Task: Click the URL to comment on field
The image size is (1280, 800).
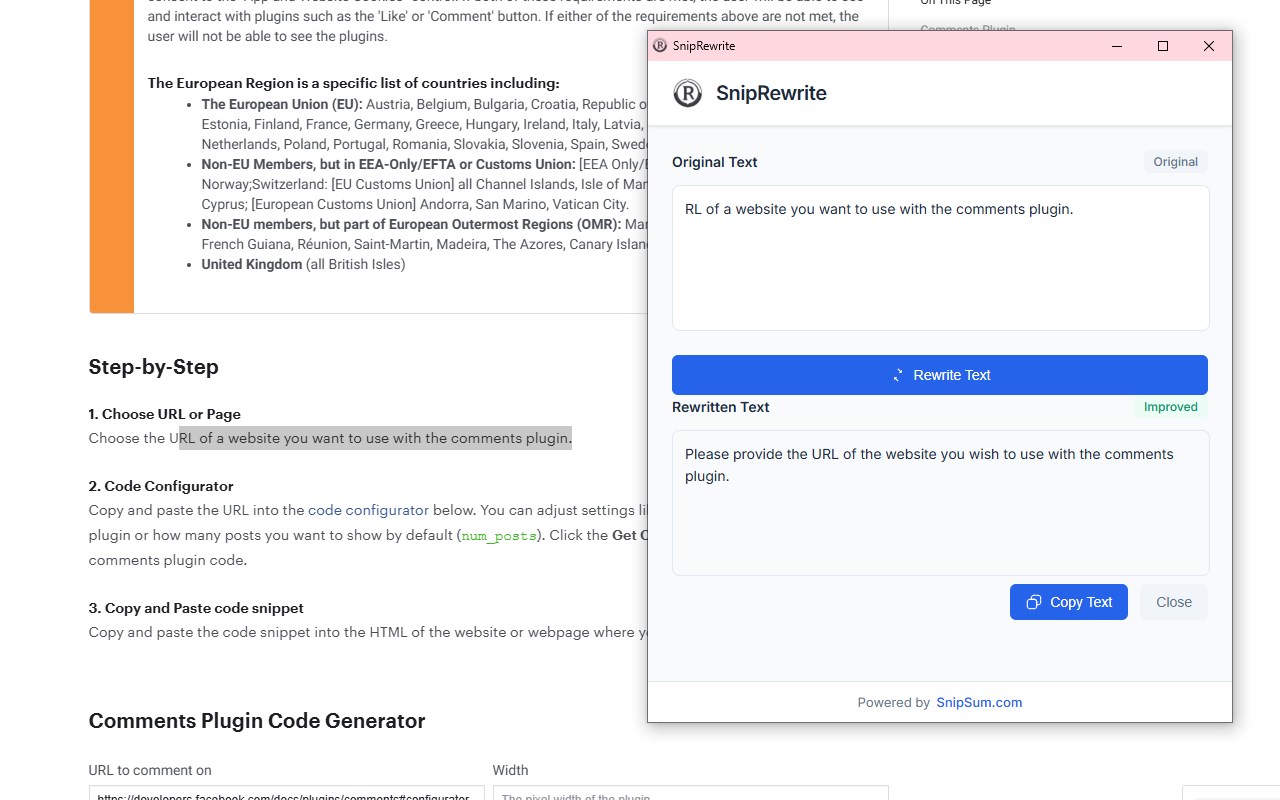Action: coord(287,793)
